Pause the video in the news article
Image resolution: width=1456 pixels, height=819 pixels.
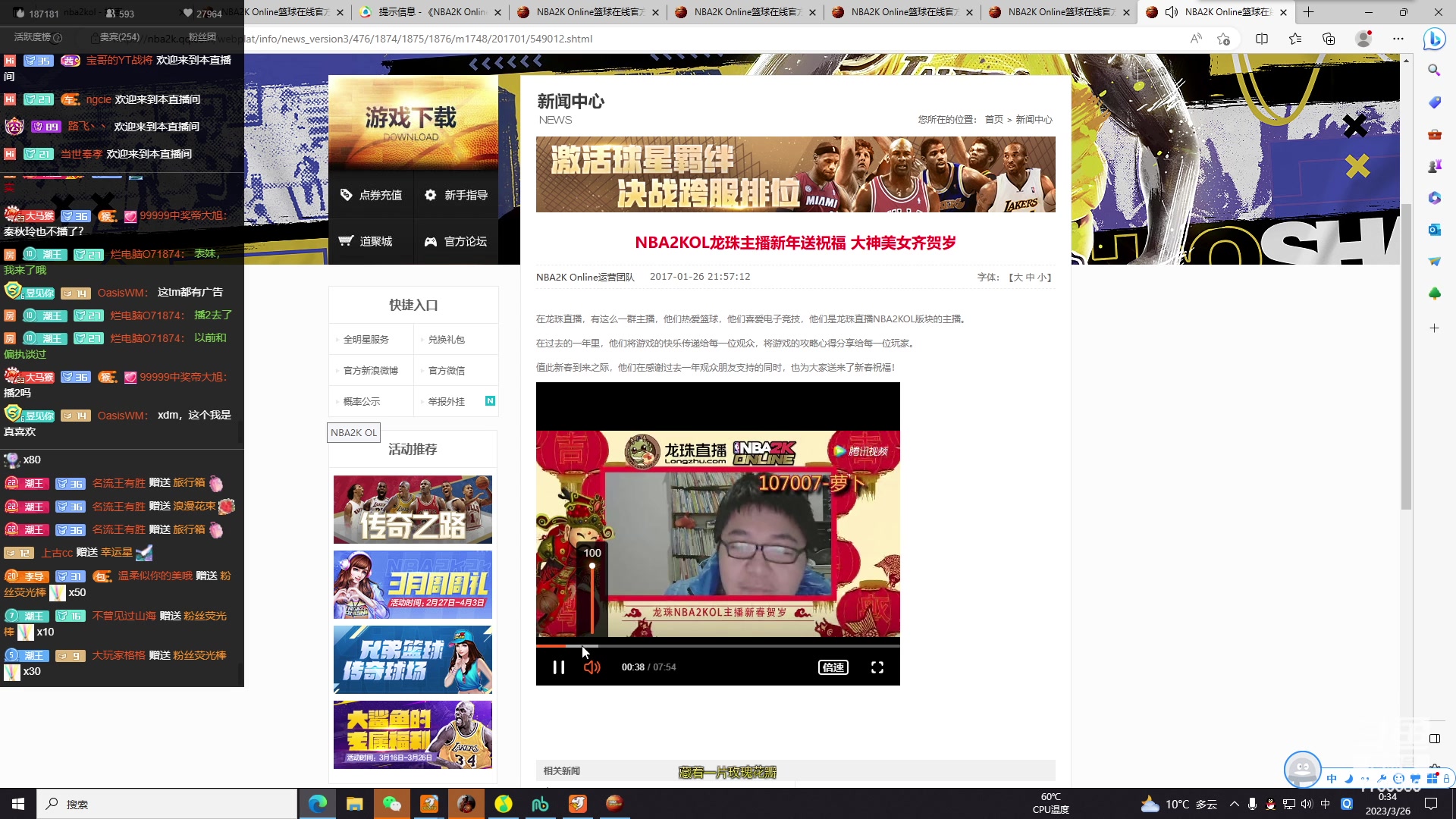pyautogui.click(x=559, y=667)
